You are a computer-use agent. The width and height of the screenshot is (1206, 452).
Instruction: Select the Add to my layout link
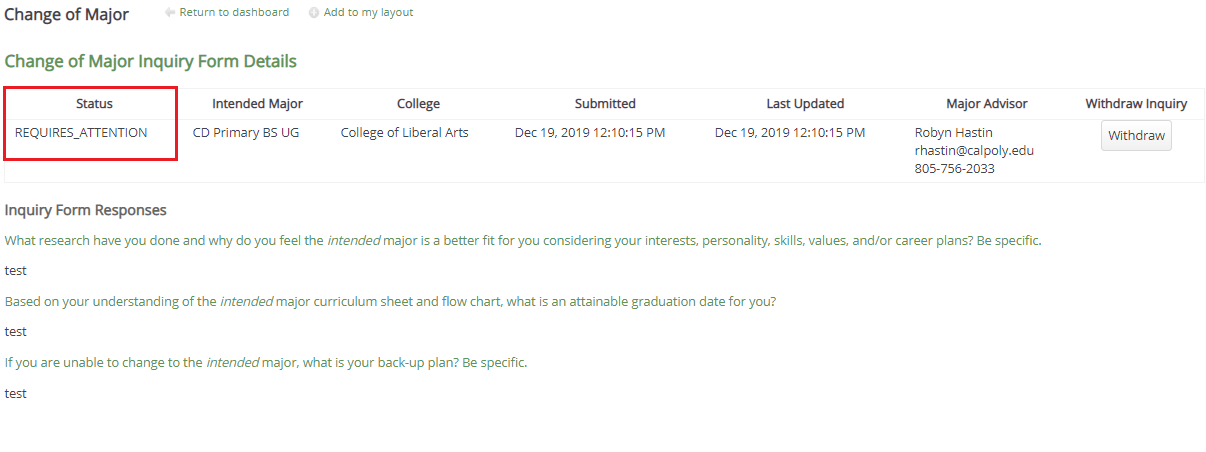click(x=368, y=12)
